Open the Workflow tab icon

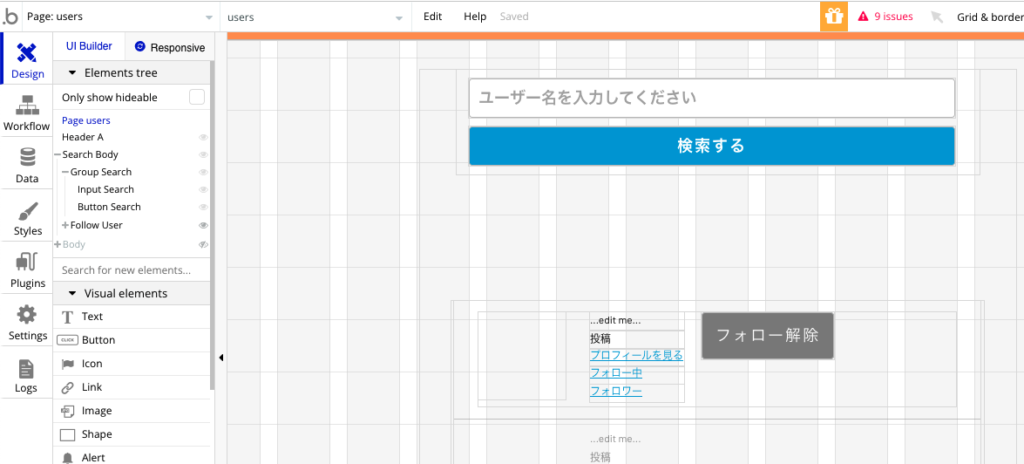(x=26, y=105)
